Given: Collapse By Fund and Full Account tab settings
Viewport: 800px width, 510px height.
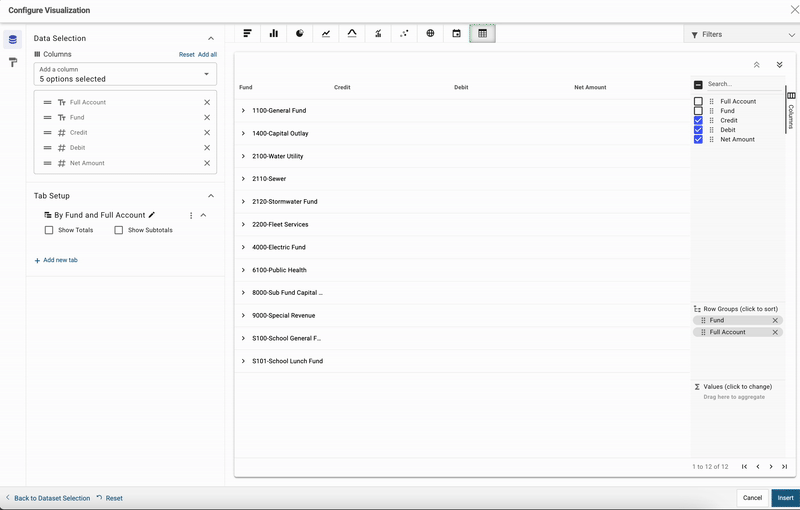Looking at the screenshot, I should point(203,215).
